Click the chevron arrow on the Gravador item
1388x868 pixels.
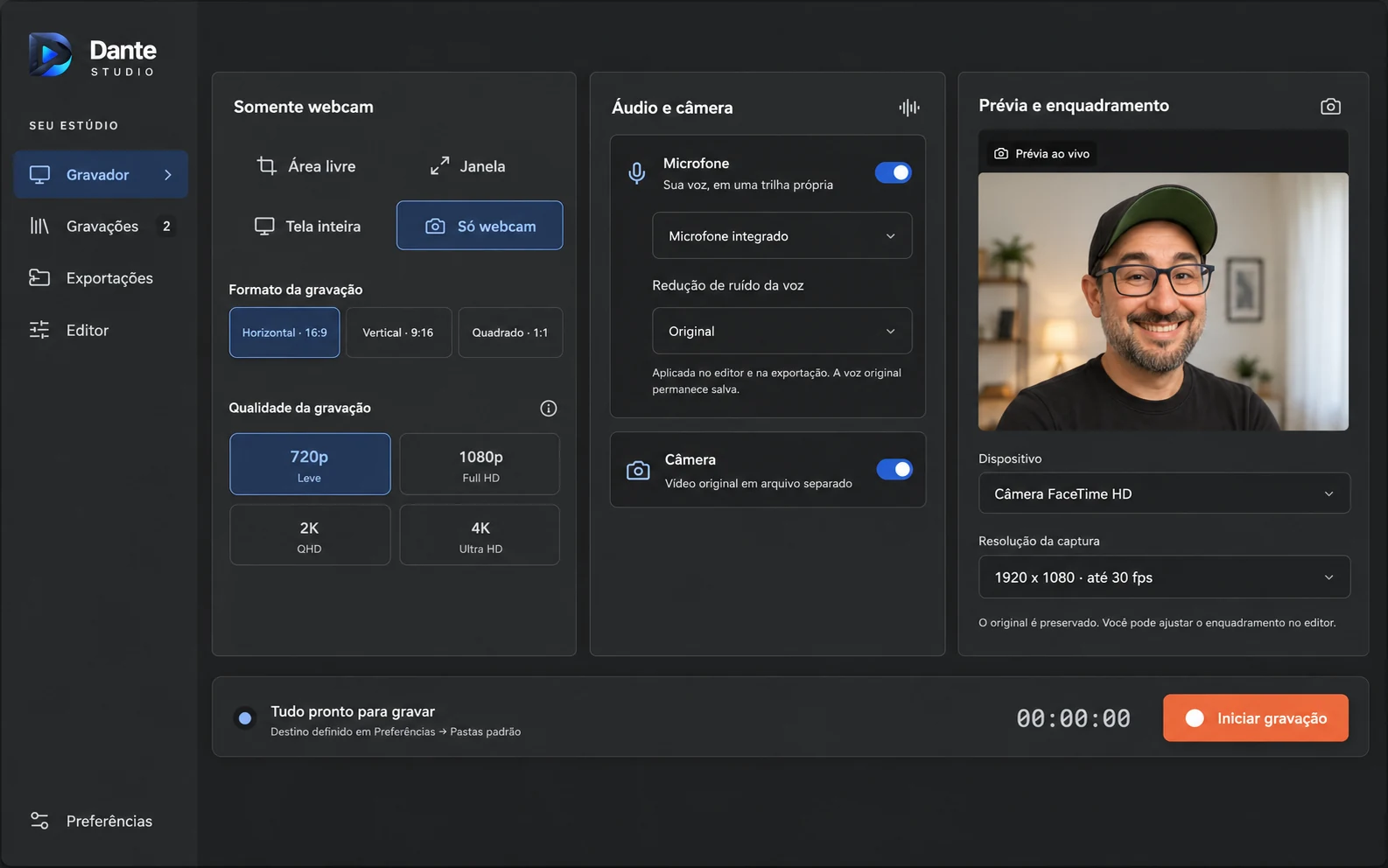tap(168, 175)
